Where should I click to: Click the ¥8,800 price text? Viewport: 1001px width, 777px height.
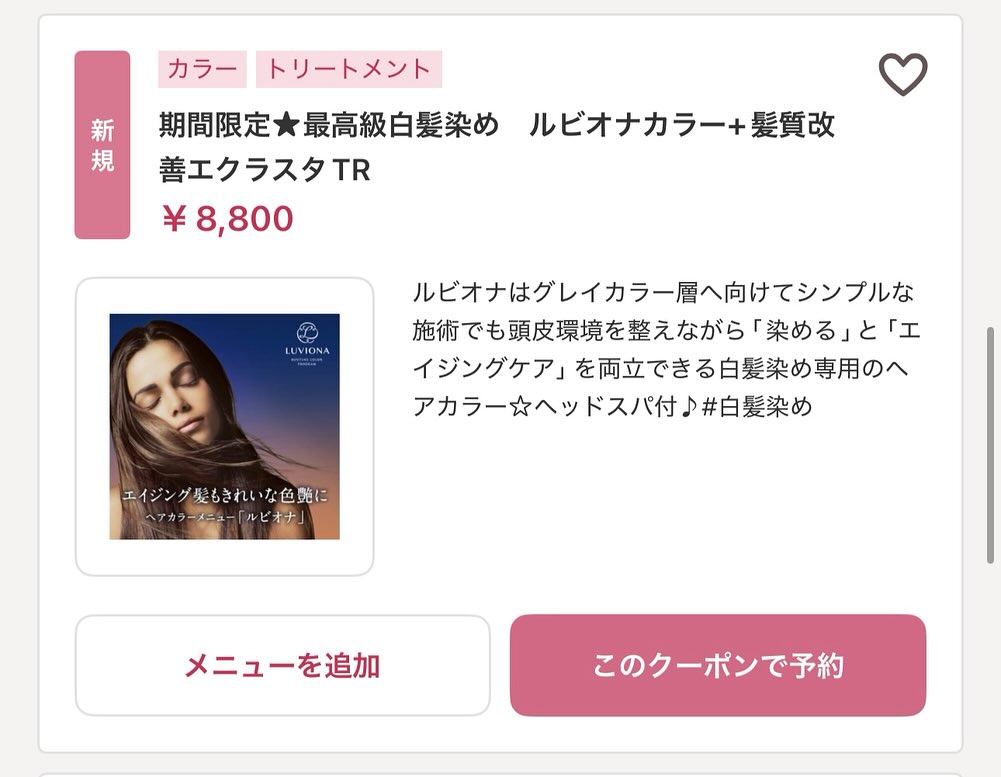pyautogui.click(x=227, y=218)
